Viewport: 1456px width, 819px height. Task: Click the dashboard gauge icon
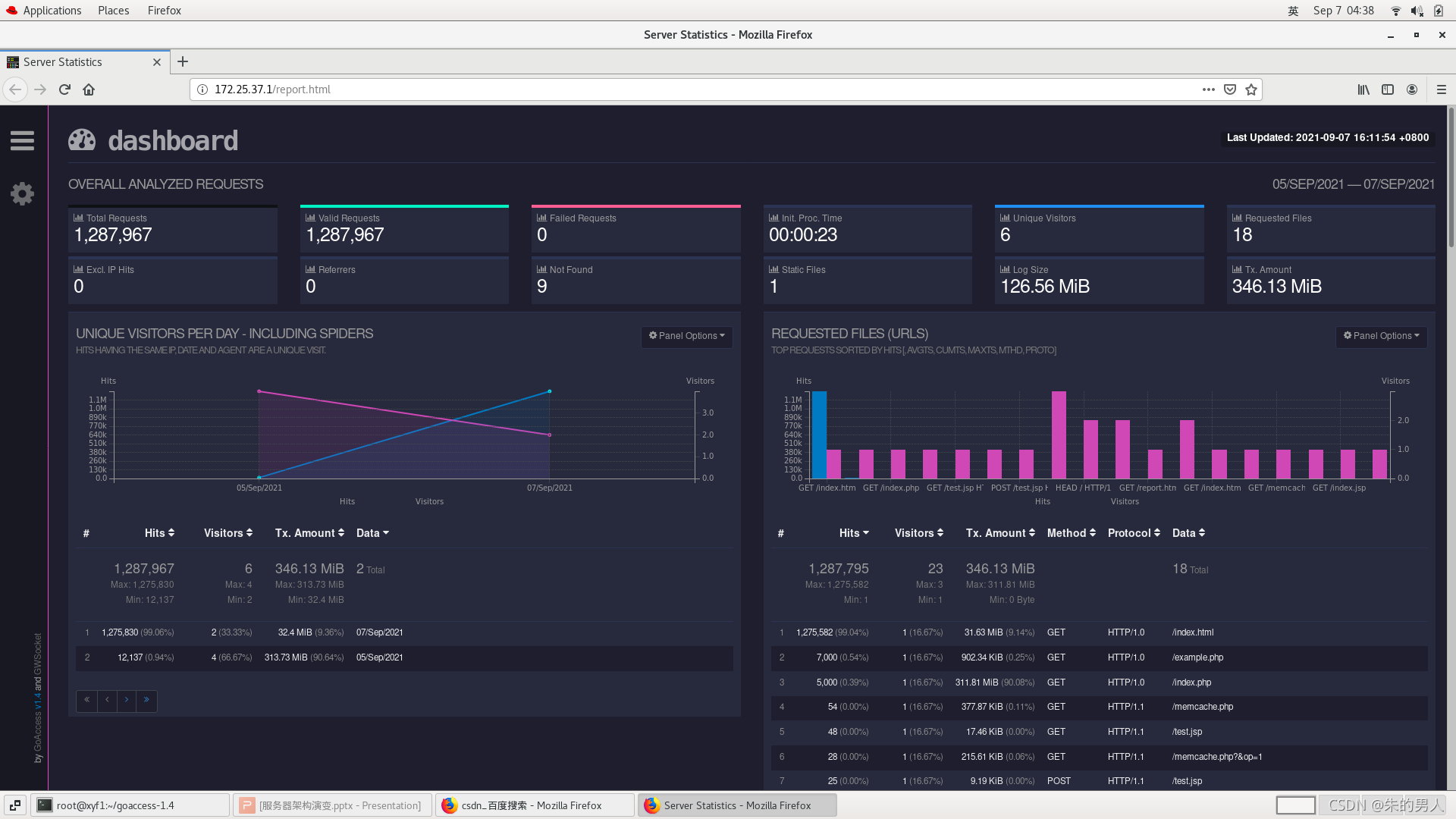point(82,140)
